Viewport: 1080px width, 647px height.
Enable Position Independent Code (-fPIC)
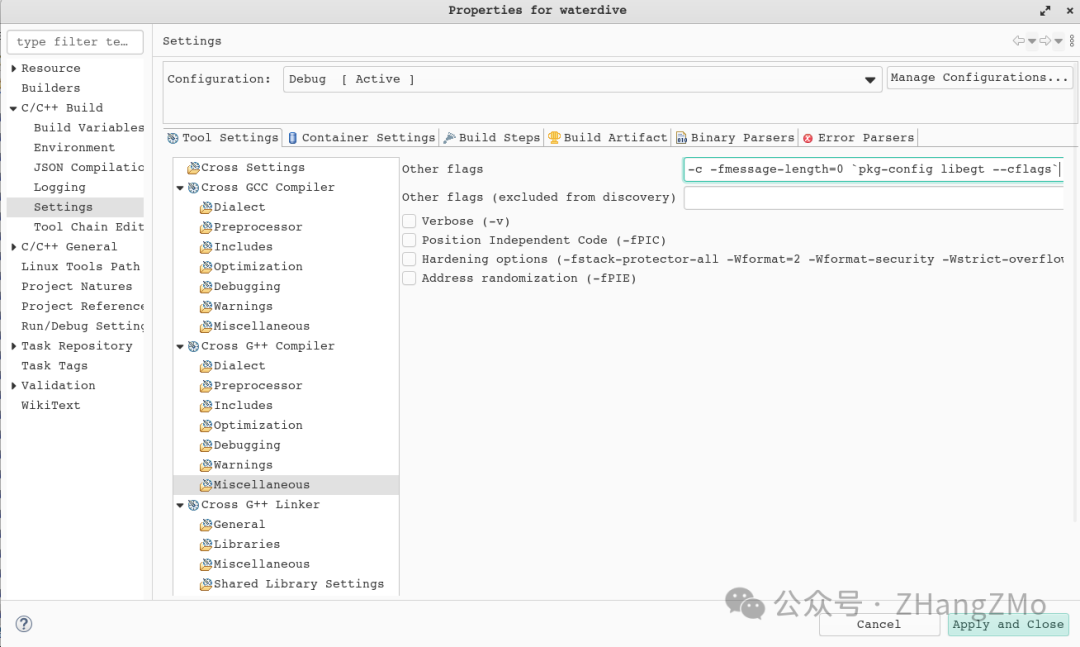click(x=409, y=240)
